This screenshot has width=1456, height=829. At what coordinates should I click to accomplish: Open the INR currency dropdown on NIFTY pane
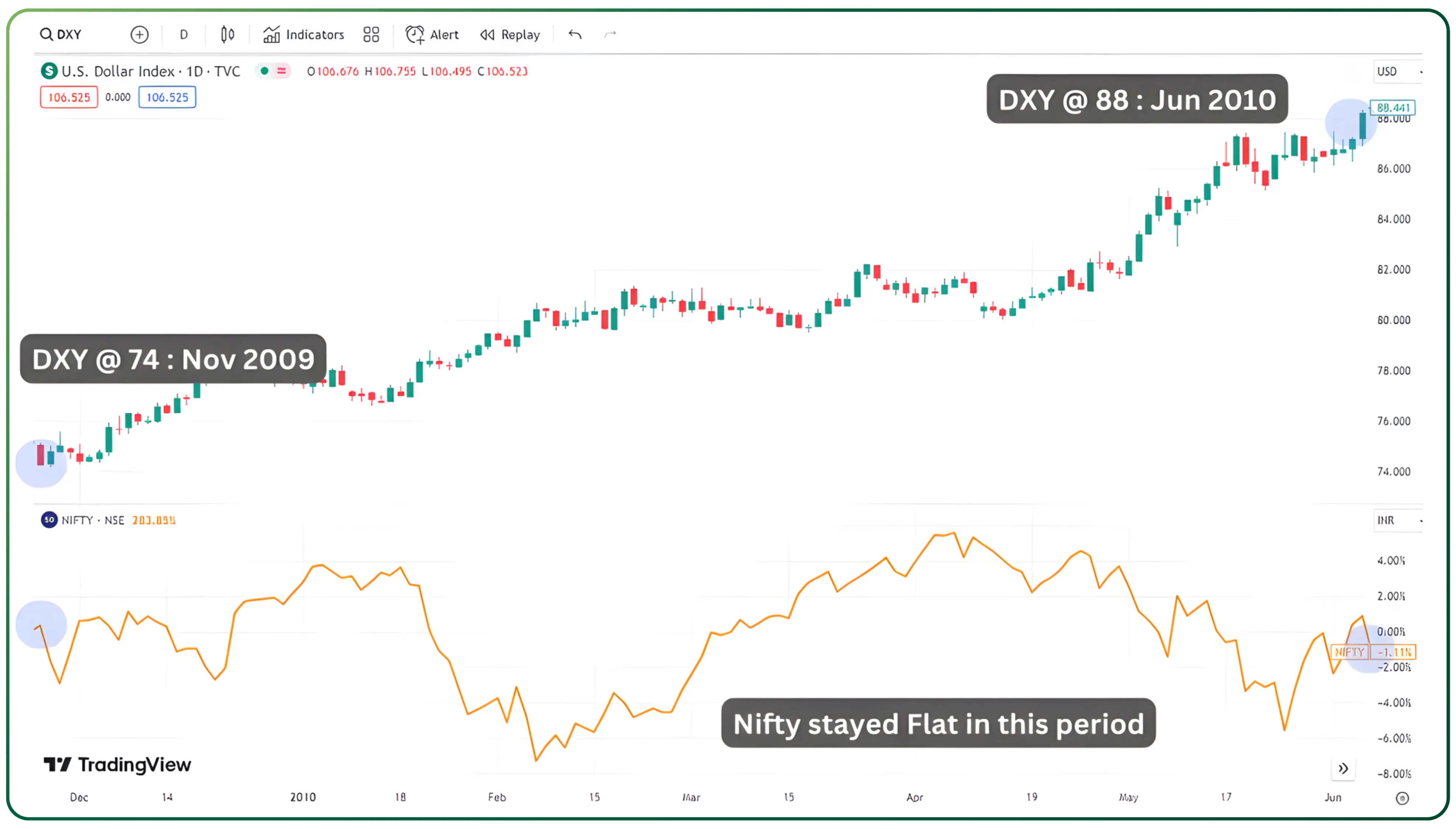pos(1393,520)
